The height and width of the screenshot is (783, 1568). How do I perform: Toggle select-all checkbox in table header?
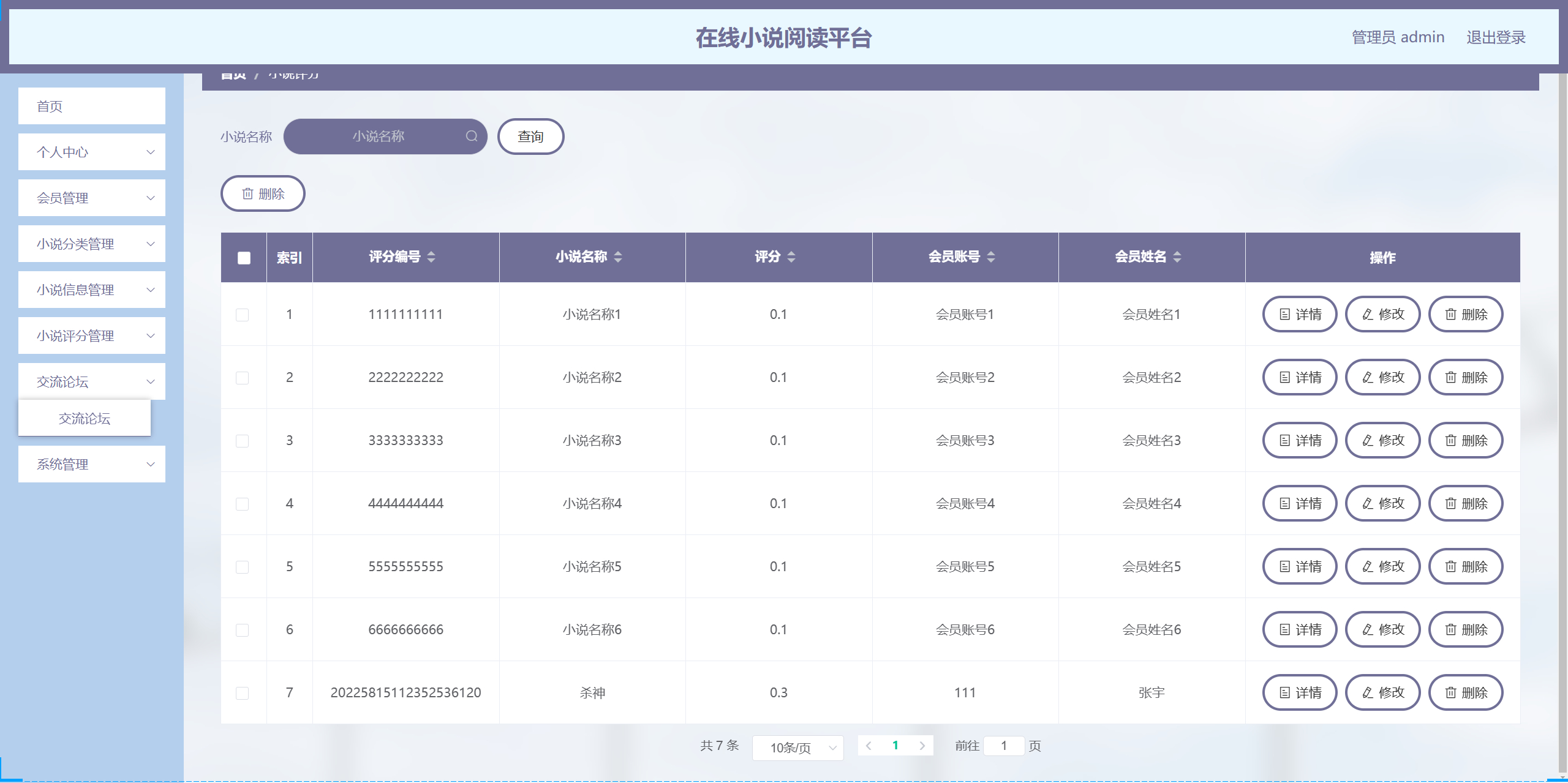click(244, 258)
